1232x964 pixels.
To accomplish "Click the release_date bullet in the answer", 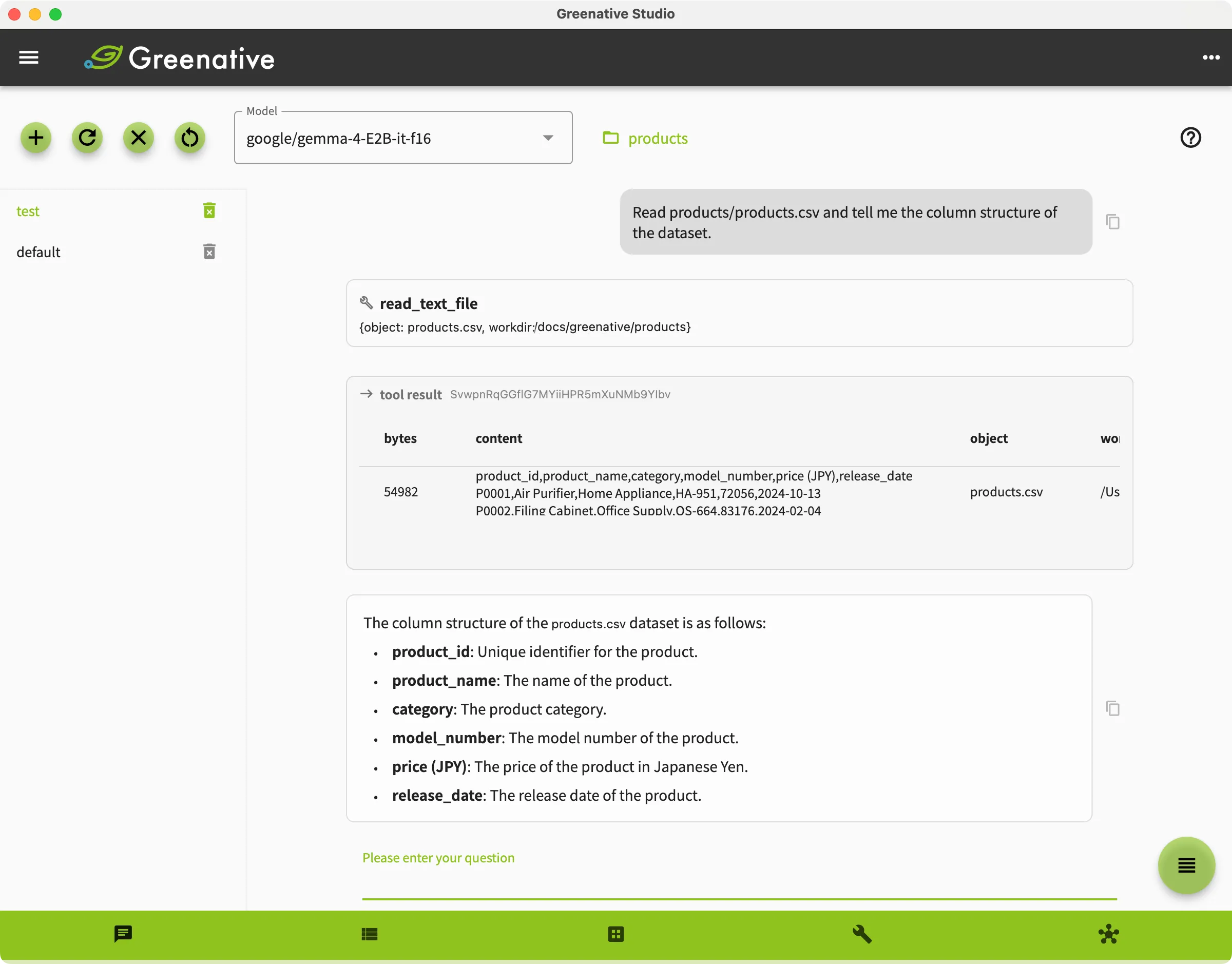I will point(547,796).
